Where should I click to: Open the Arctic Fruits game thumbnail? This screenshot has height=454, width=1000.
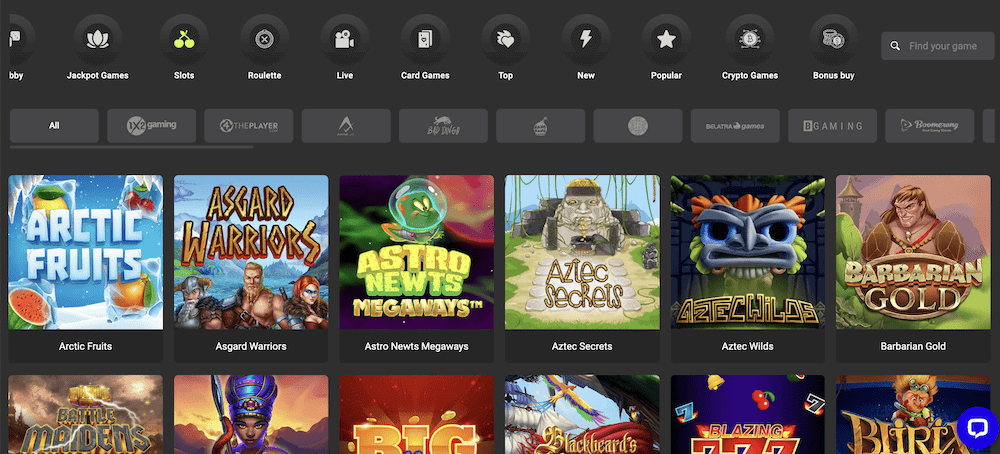point(85,253)
